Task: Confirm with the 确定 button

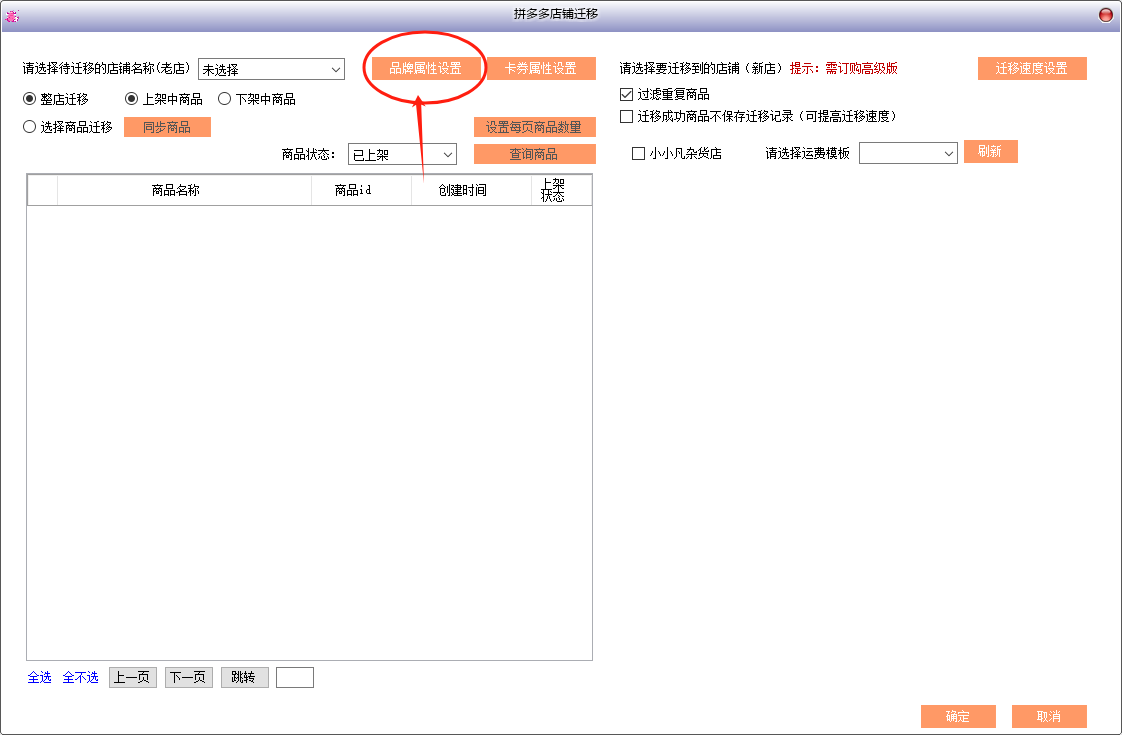Action: 958,716
